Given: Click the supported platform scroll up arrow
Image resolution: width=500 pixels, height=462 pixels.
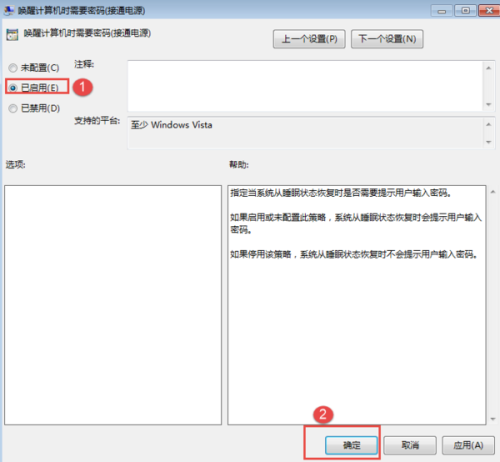Looking at the screenshot, I should 489,124.
